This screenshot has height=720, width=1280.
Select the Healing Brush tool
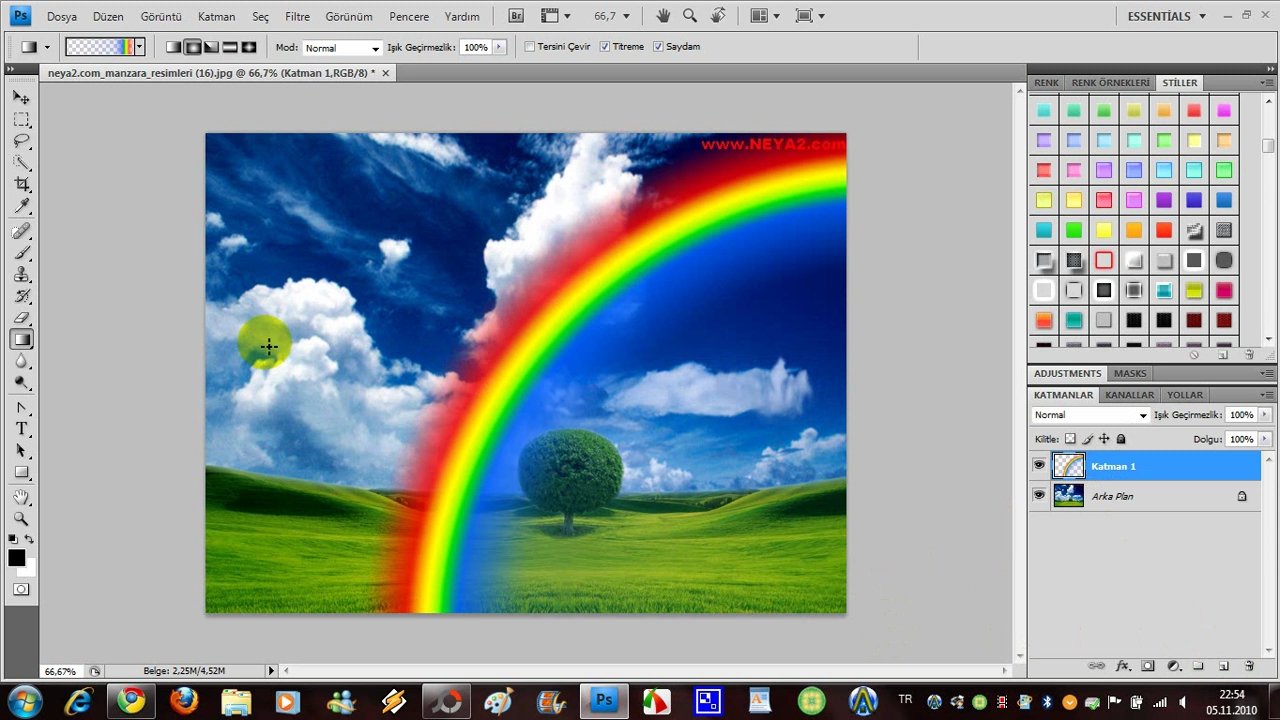21,231
